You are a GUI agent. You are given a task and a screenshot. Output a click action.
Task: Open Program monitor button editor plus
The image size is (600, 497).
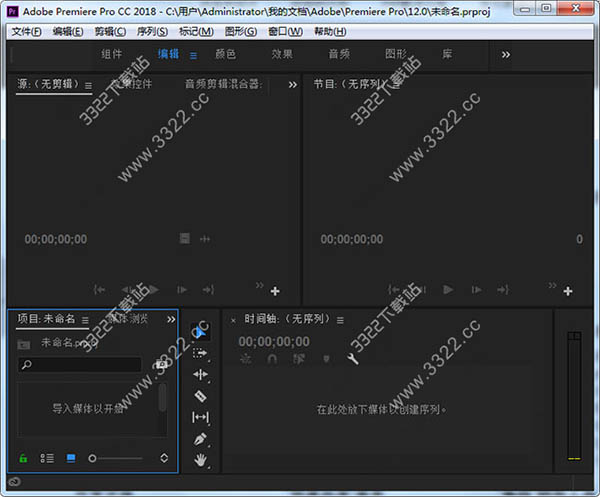[568, 291]
